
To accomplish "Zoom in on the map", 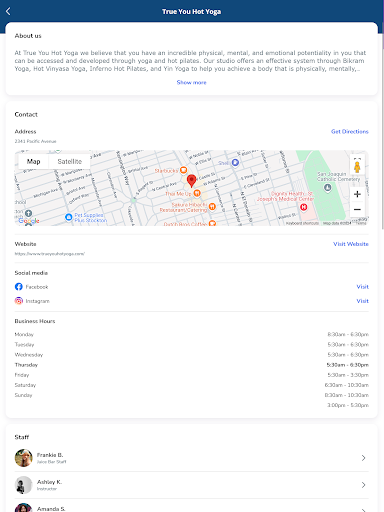I will pyautogui.click(x=357, y=194).
